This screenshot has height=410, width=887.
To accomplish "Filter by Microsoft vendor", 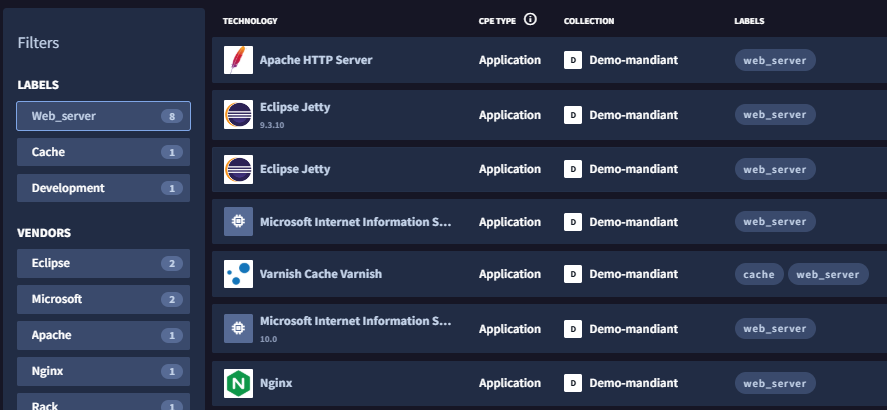I will point(103,299).
